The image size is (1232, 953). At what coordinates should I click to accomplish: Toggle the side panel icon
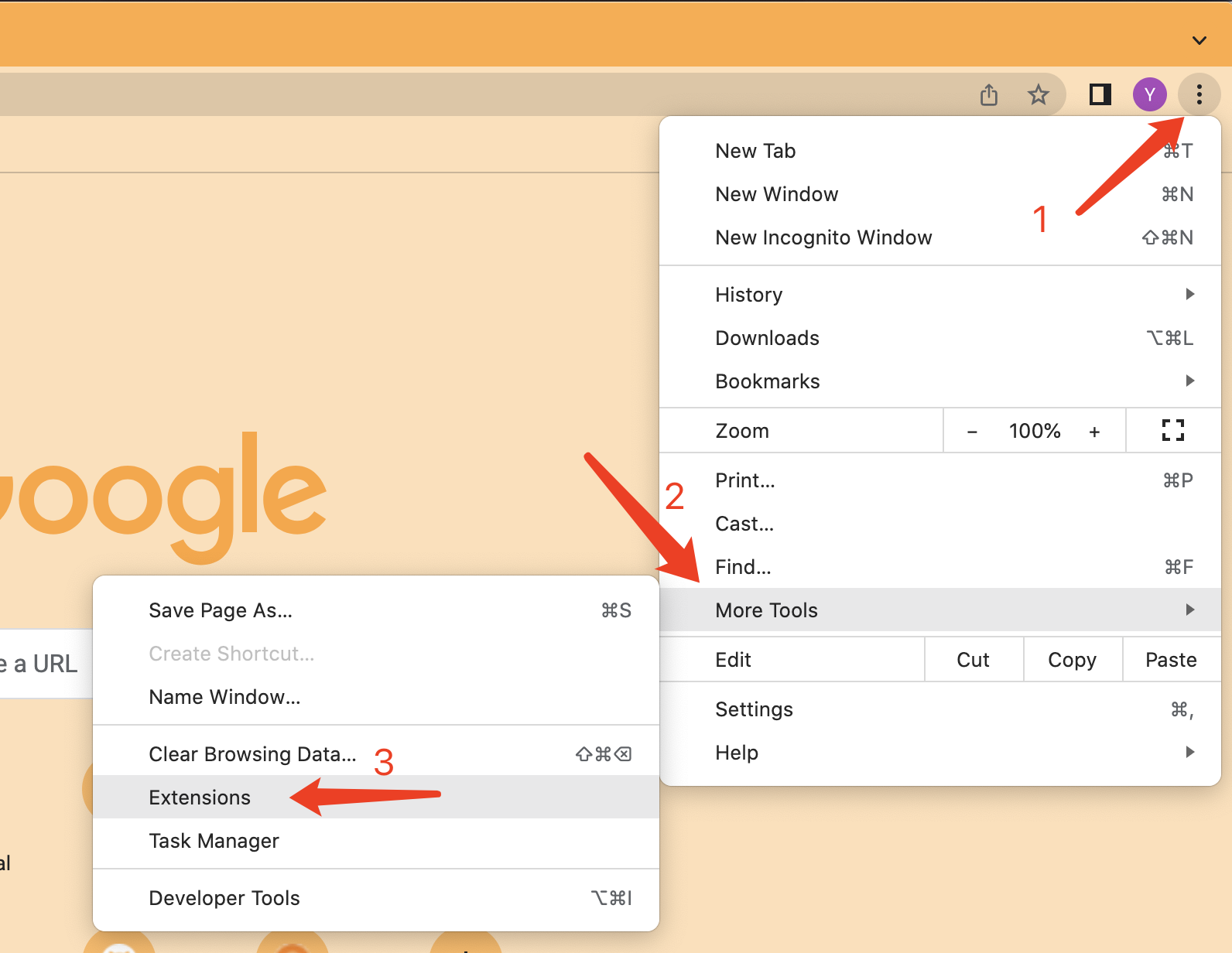tap(1100, 94)
